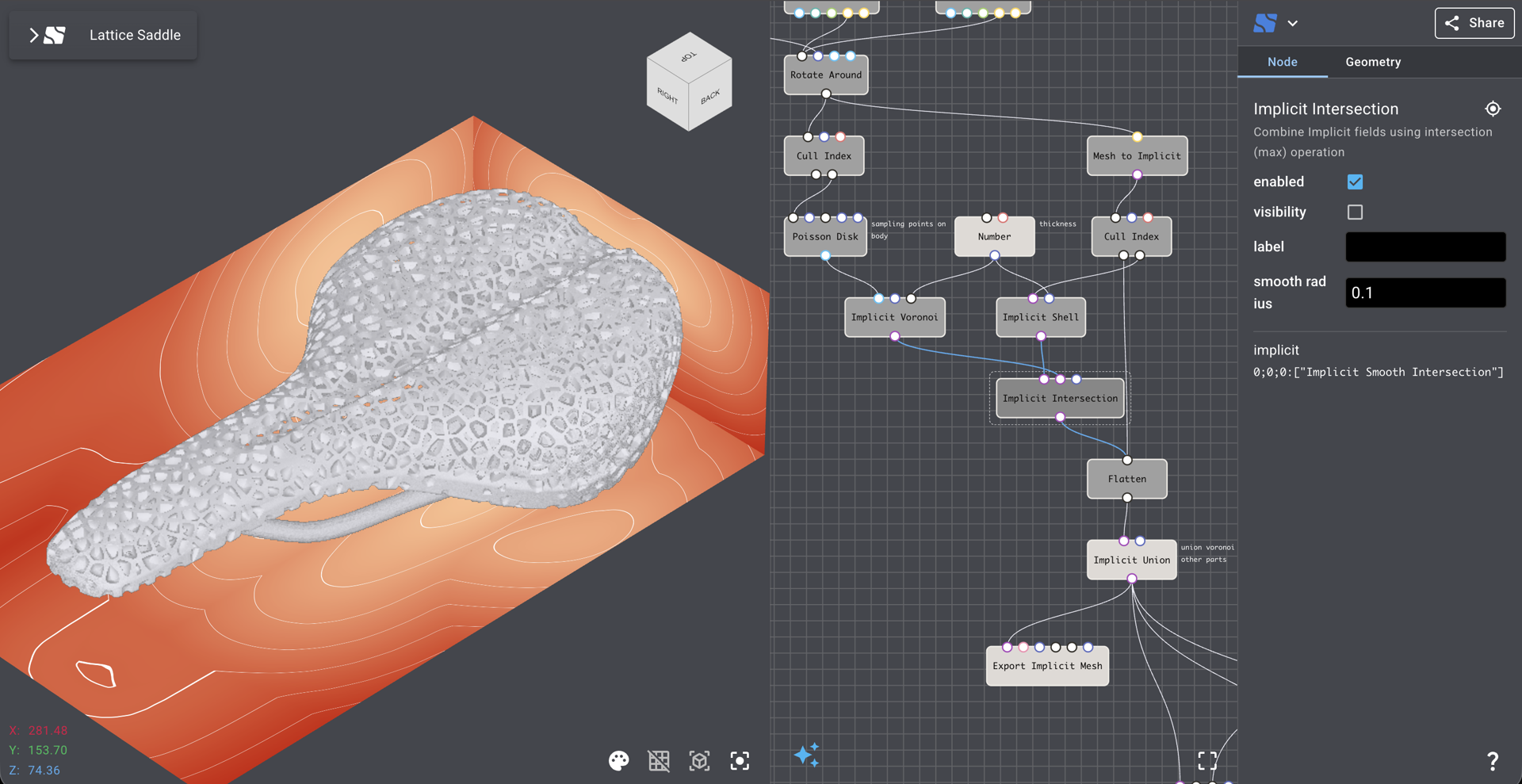Switch to the Geometry tab

coord(1373,62)
